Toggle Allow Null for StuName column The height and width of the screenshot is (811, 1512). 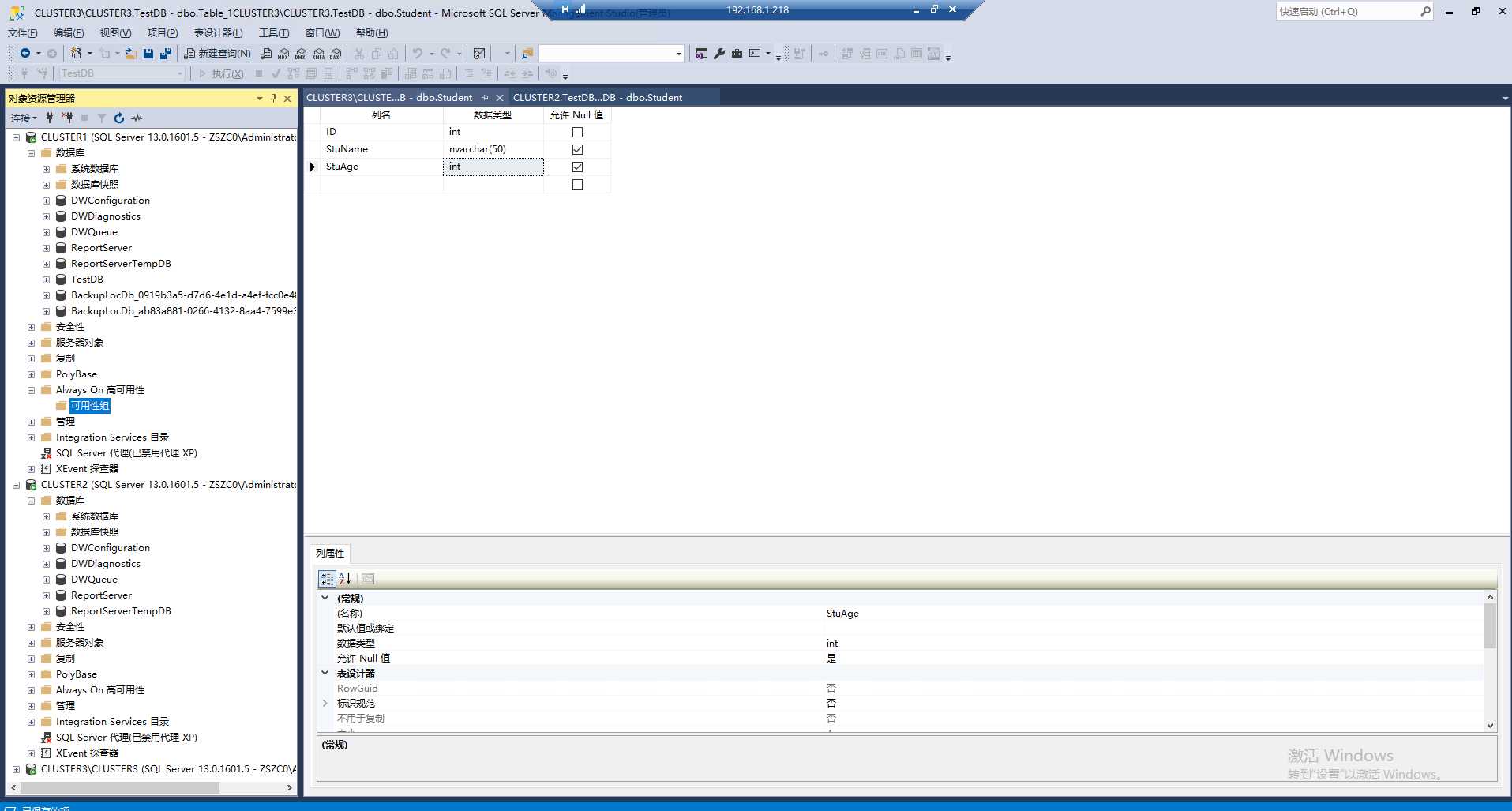(x=577, y=150)
